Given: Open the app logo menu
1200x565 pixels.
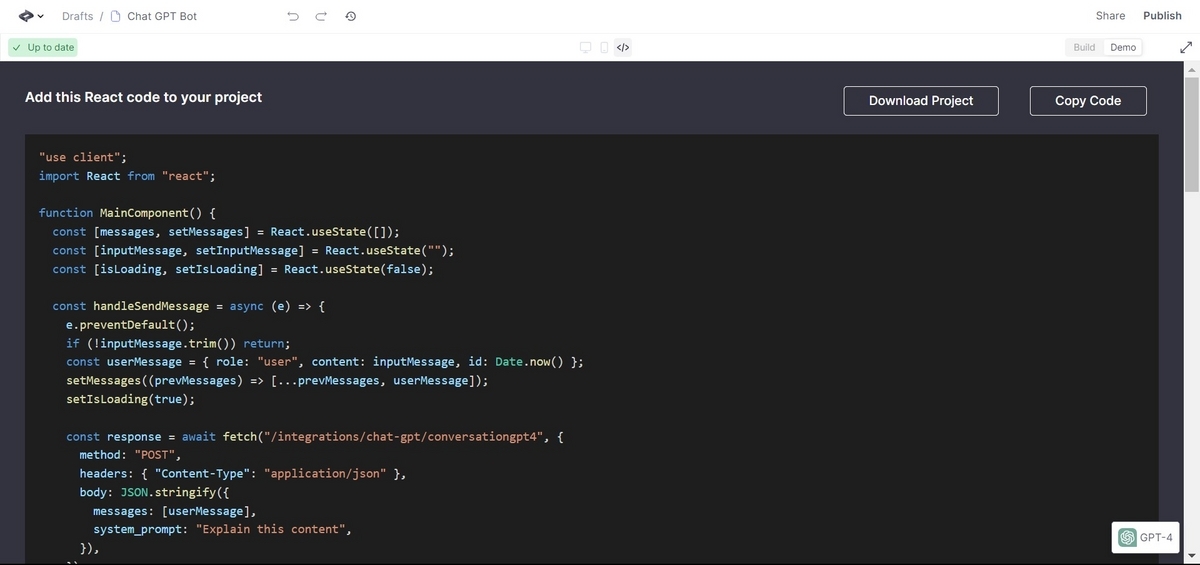Looking at the screenshot, I should (31, 16).
